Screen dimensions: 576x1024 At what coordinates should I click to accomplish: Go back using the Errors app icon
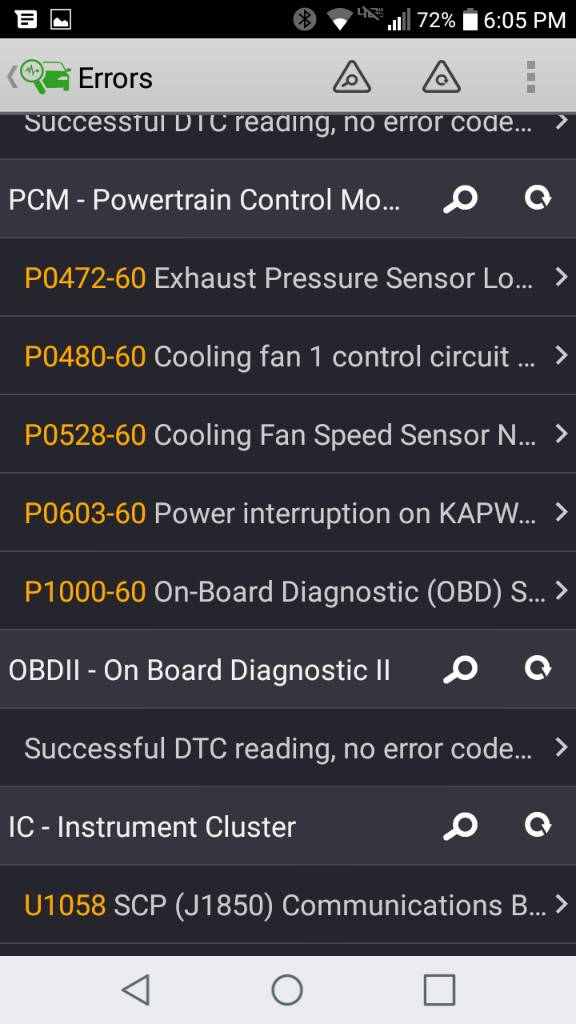click(x=39, y=77)
